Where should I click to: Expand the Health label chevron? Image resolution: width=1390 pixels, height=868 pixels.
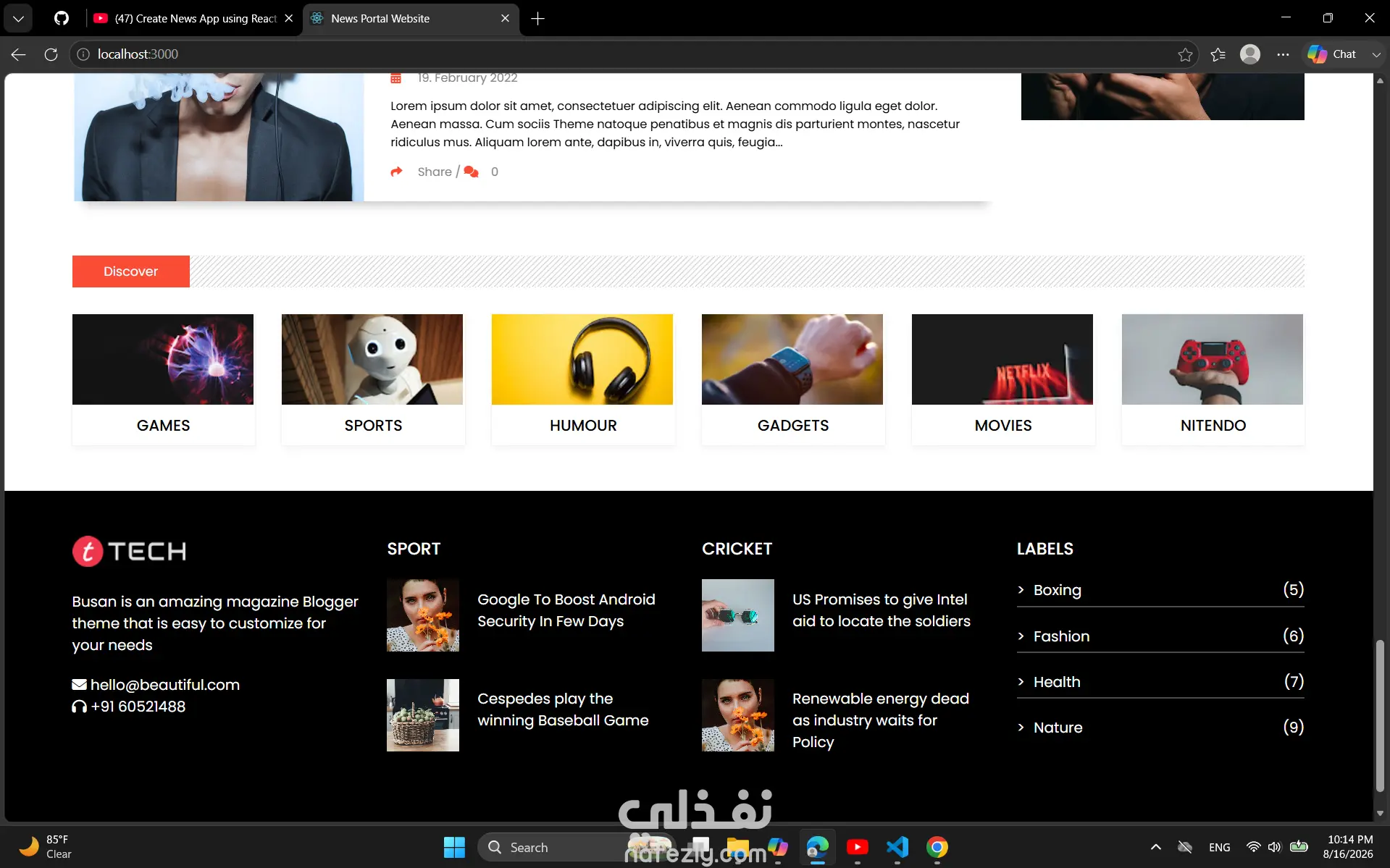(x=1021, y=682)
